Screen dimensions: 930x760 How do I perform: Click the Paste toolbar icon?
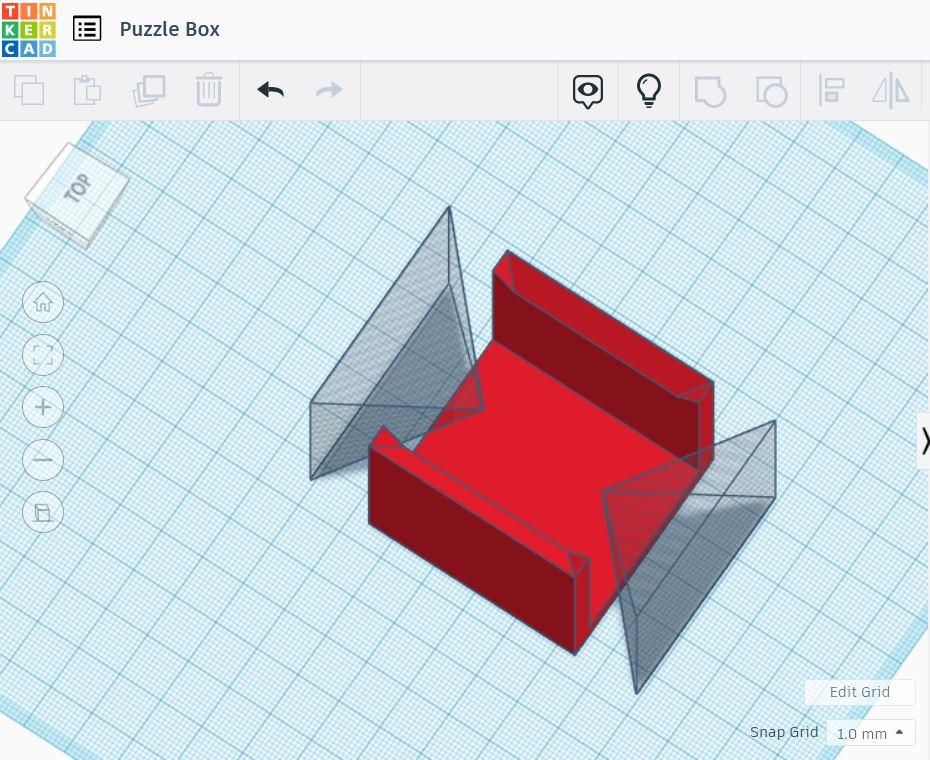[87, 90]
